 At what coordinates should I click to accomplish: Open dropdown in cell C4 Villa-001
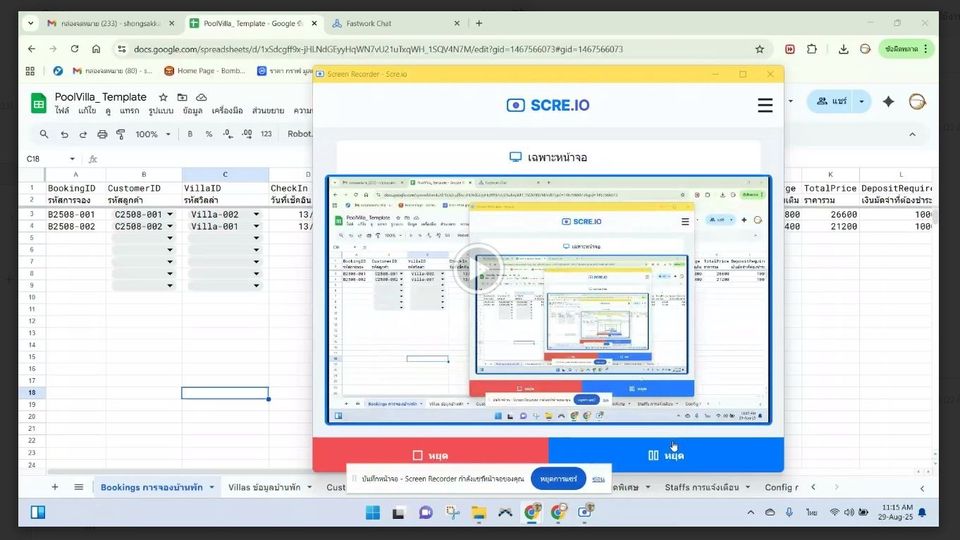(x=257, y=227)
